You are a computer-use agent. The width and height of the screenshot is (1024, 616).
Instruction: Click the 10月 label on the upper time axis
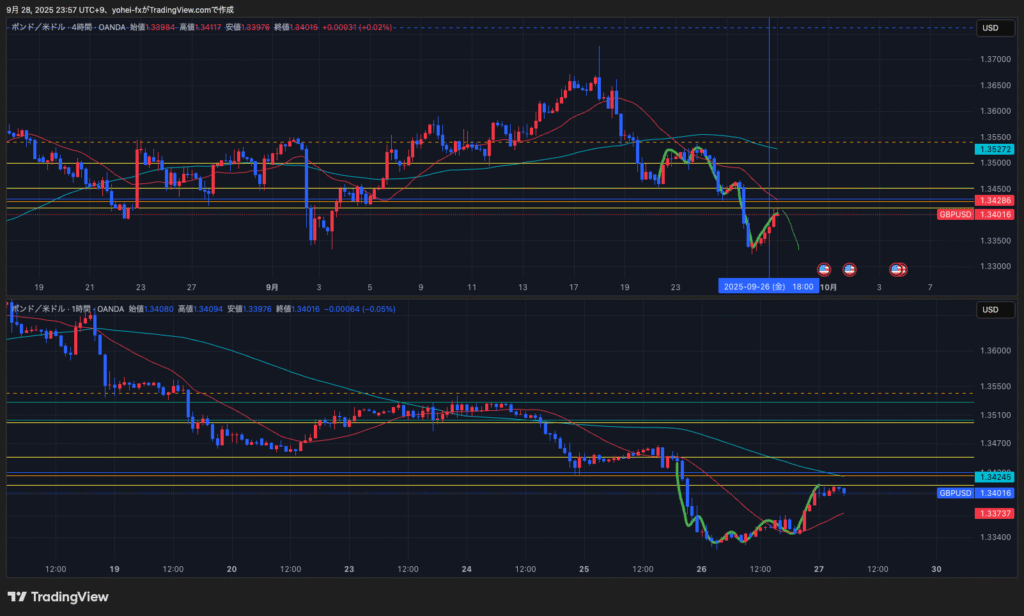point(828,286)
